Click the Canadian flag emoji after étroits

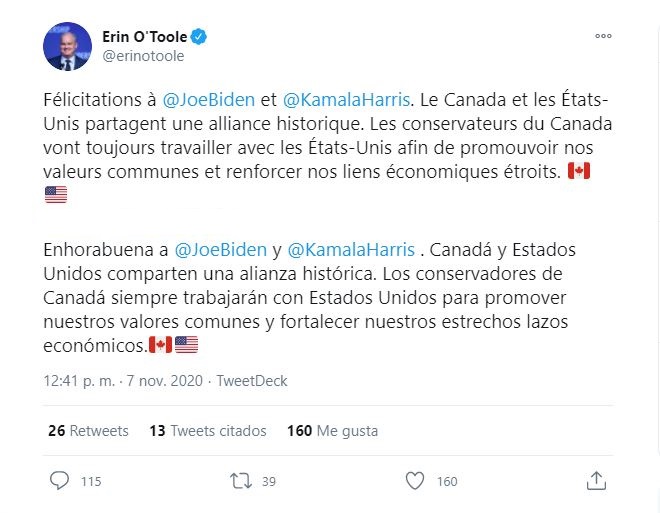click(x=579, y=171)
